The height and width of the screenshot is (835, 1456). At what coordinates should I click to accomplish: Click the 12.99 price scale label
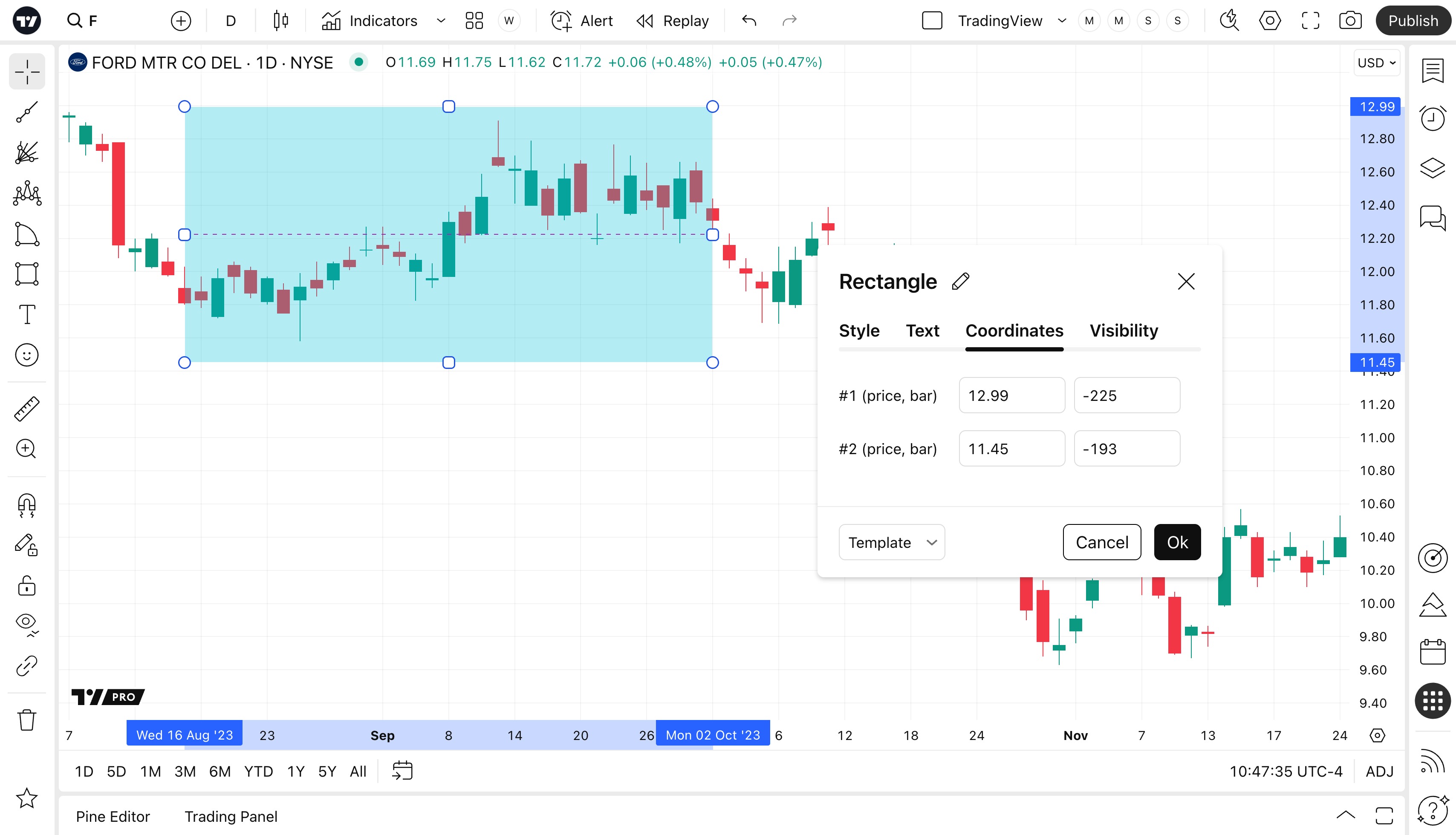(x=1376, y=107)
